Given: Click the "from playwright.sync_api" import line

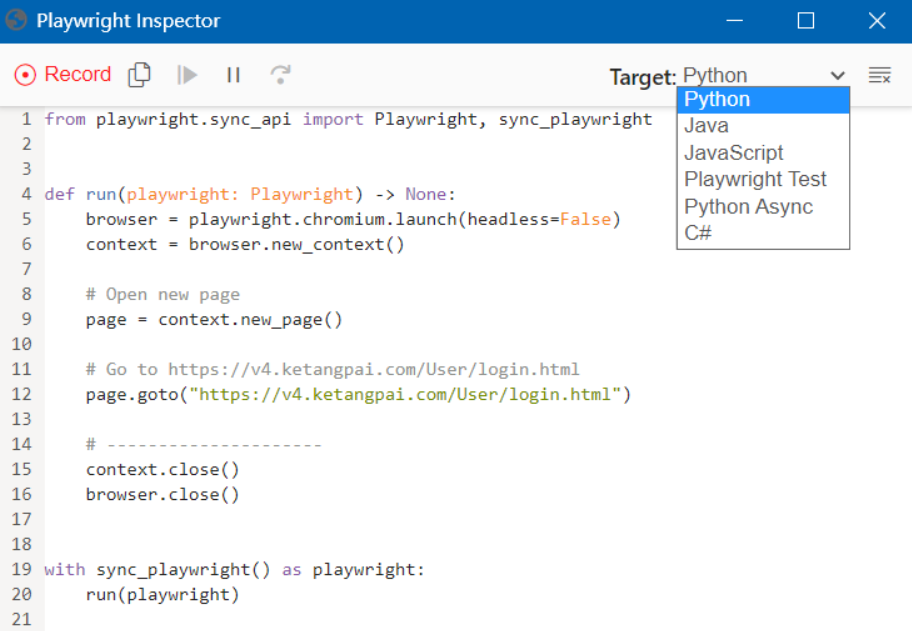Looking at the screenshot, I should 348,119.
